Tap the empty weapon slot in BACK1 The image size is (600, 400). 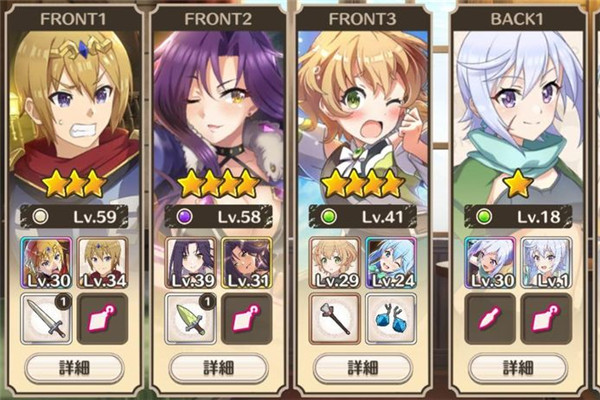coord(490,319)
